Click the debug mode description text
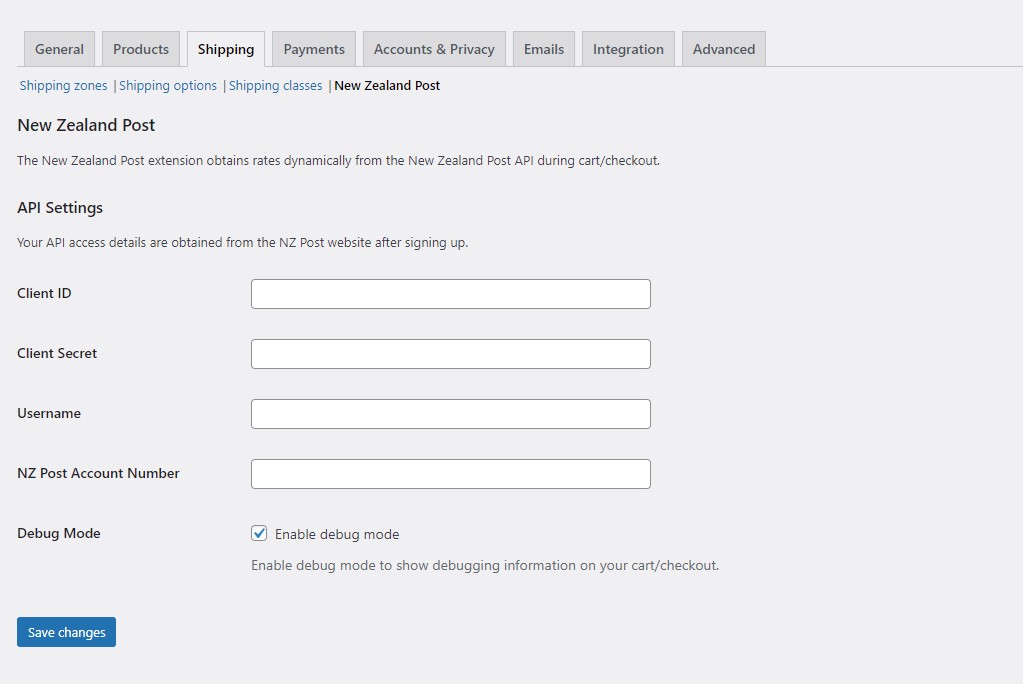Viewport: 1023px width, 684px height. (x=485, y=565)
